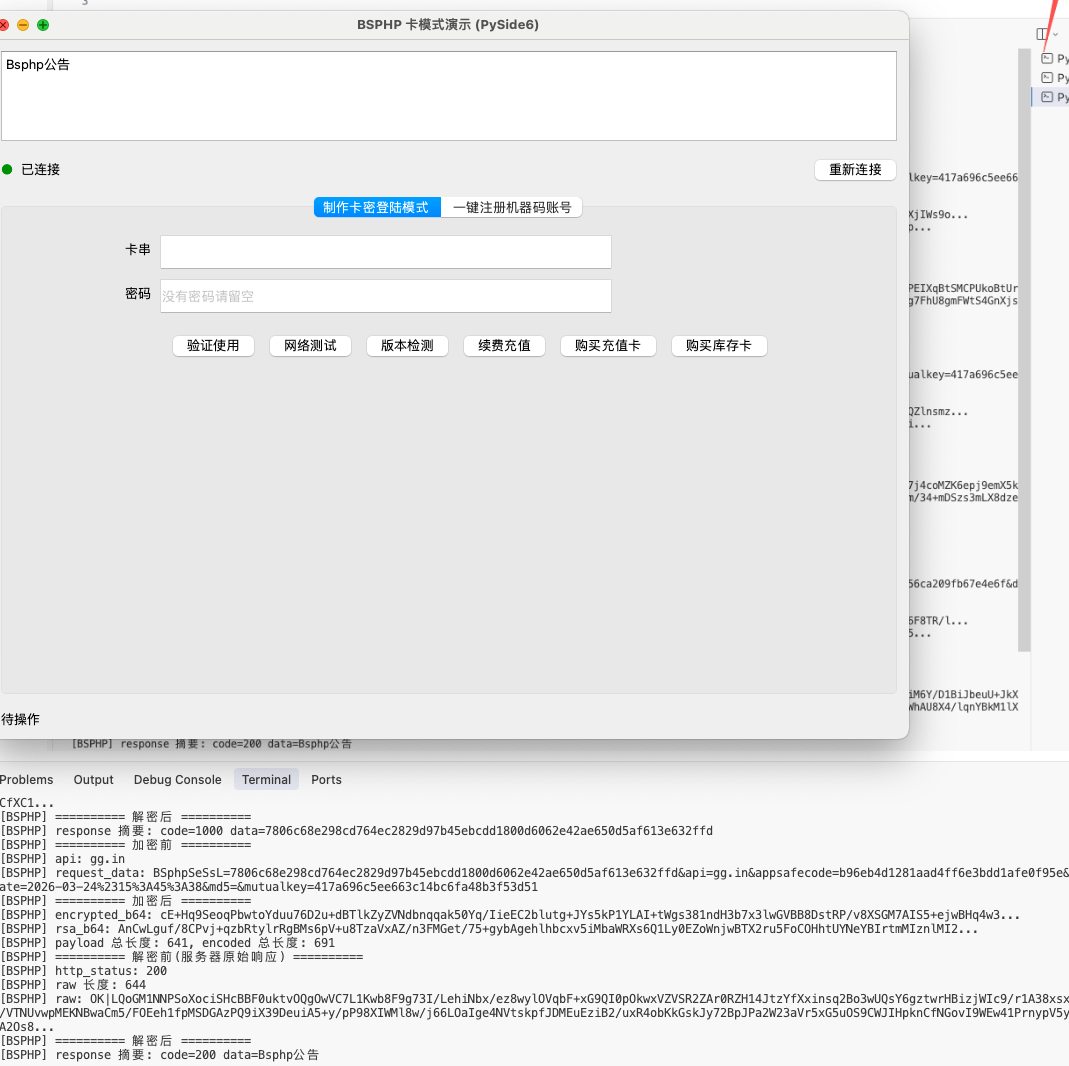The height and width of the screenshot is (1066, 1069).
Task: Click terminal line 'raw 长度: 644'
Action: (x=73, y=985)
